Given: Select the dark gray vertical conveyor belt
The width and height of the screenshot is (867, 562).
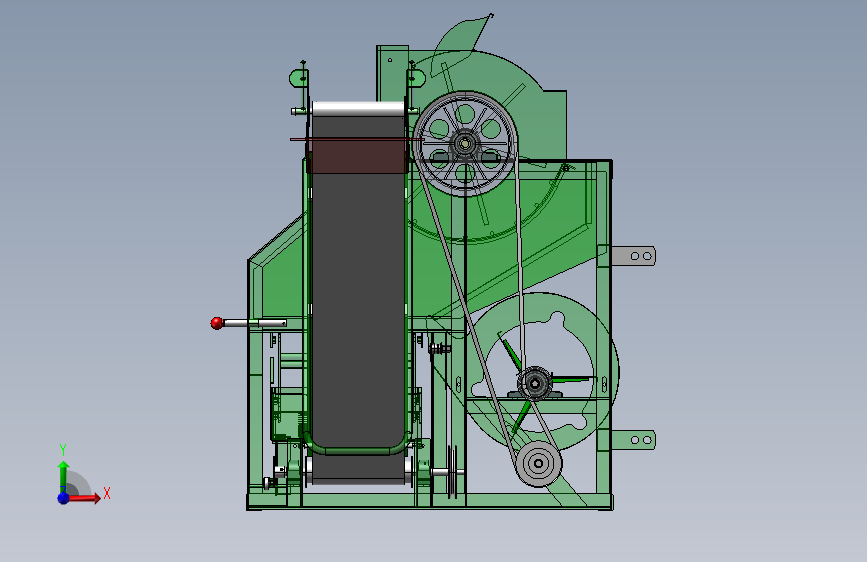Looking at the screenshot, I should click(x=358, y=299).
